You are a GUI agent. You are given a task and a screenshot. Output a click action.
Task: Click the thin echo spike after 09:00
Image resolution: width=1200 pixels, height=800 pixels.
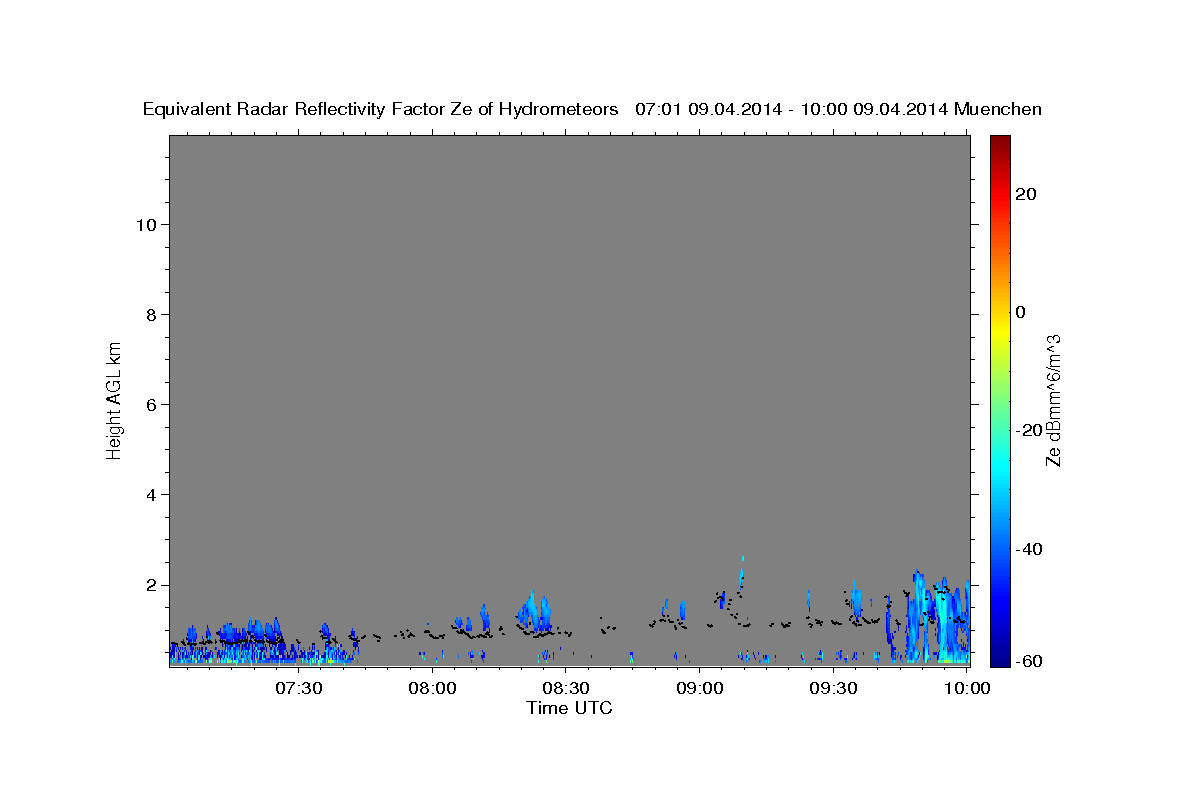point(742,571)
